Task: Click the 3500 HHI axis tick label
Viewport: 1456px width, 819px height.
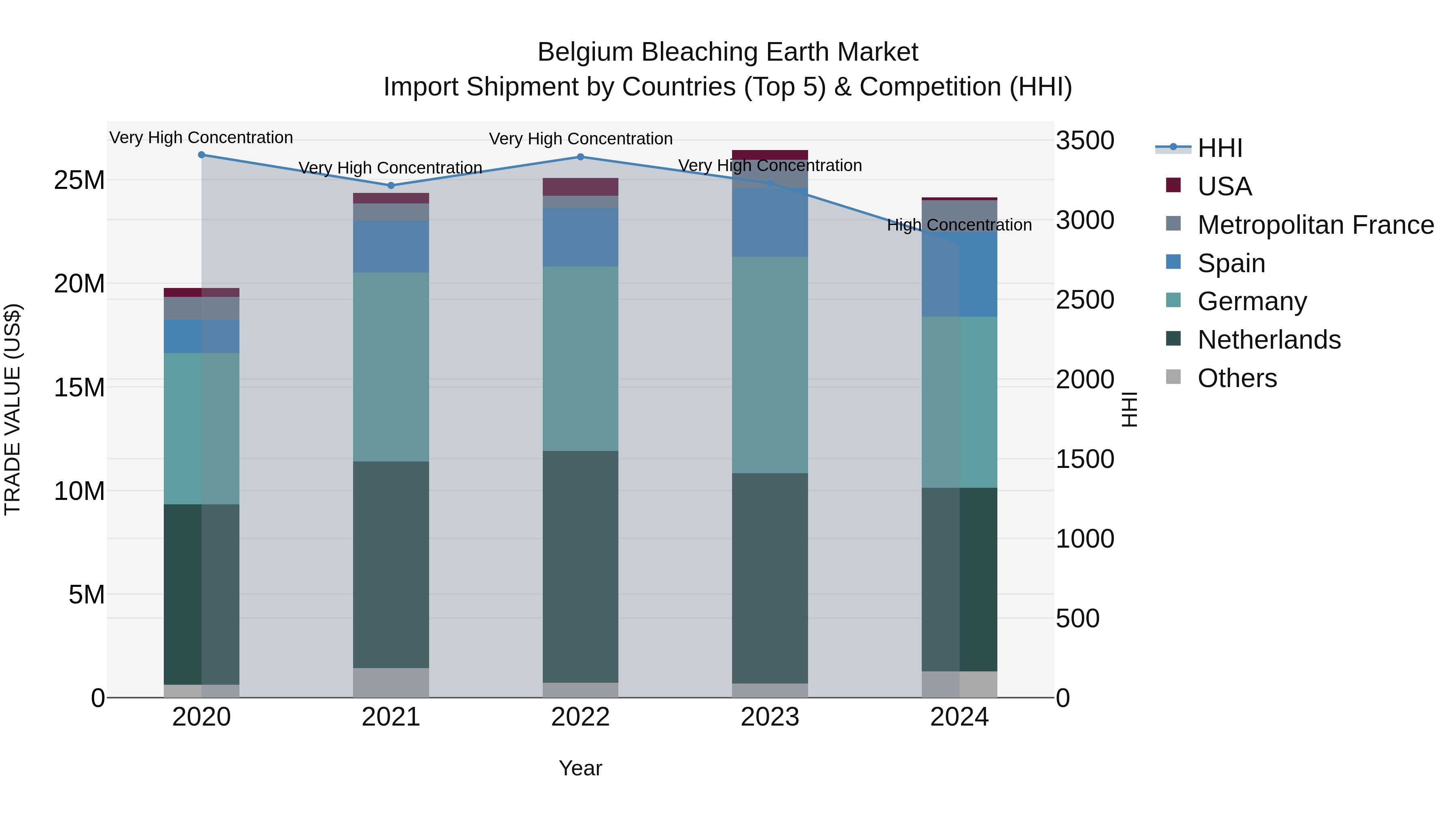Action: [x=1085, y=140]
